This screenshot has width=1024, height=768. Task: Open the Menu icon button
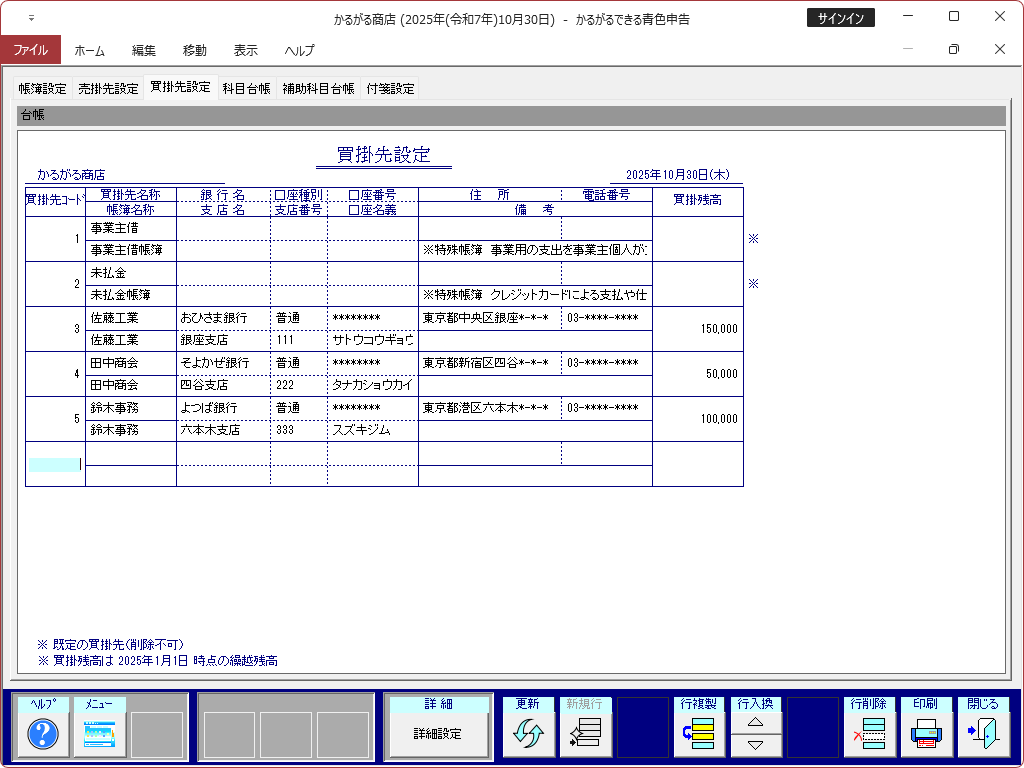(x=99, y=735)
